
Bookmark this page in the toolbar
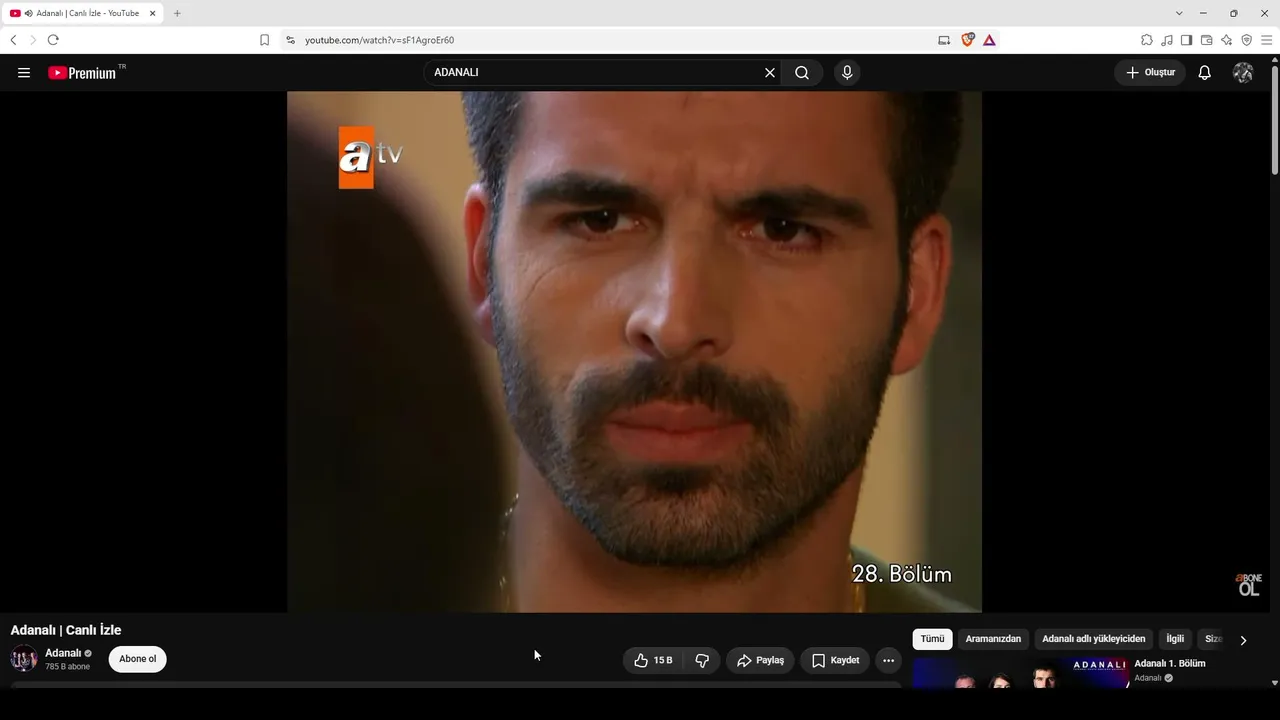[264, 40]
